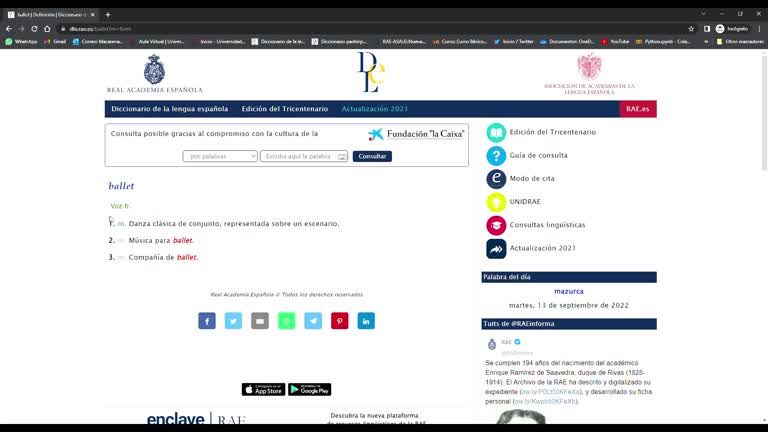Switch to Actualización 2021 tab
This screenshot has width=768, height=432.
coord(375,109)
